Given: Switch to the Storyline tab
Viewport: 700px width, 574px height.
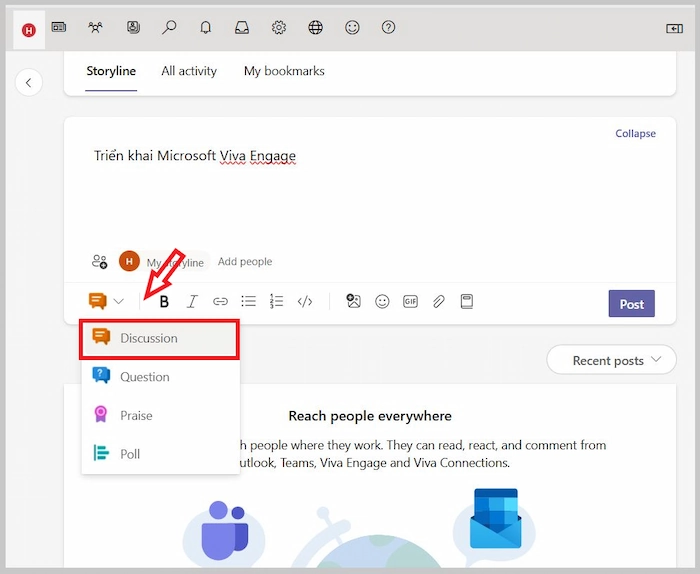Looking at the screenshot, I should (x=111, y=71).
